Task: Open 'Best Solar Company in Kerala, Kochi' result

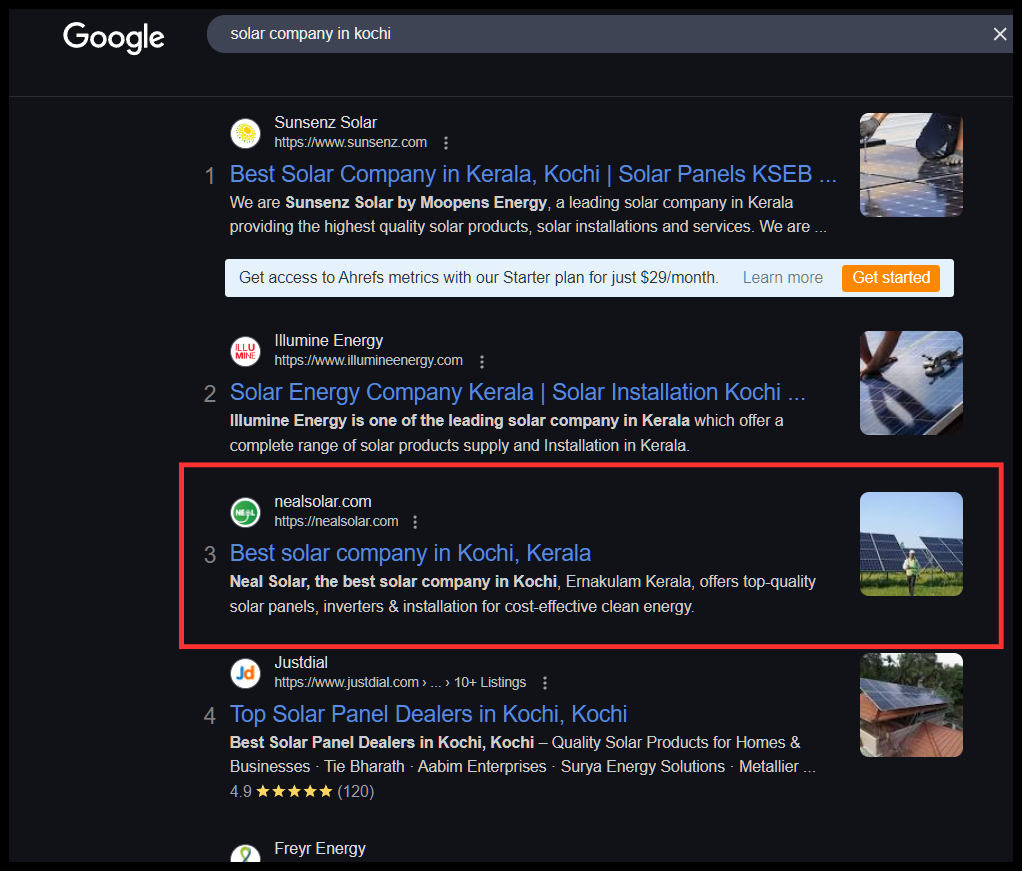Action: click(x=533, y=174)
